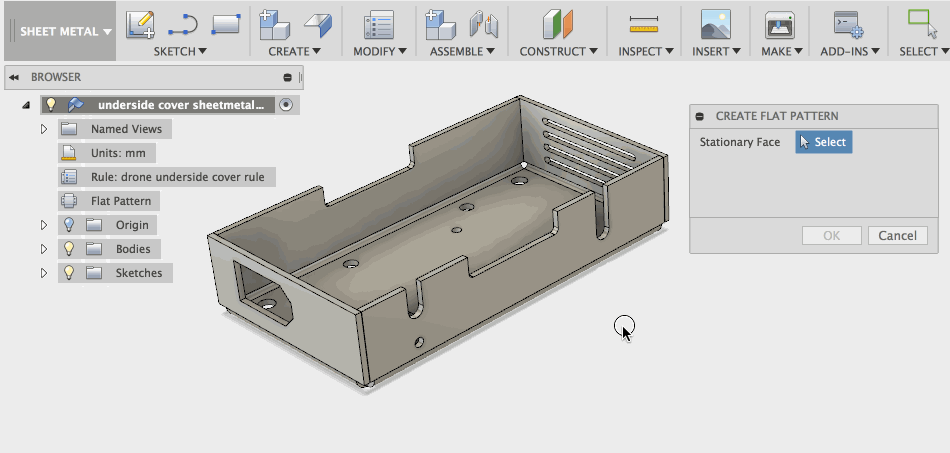Click the Create Sketch icon
950x453 pixels.
click(140, 24)
